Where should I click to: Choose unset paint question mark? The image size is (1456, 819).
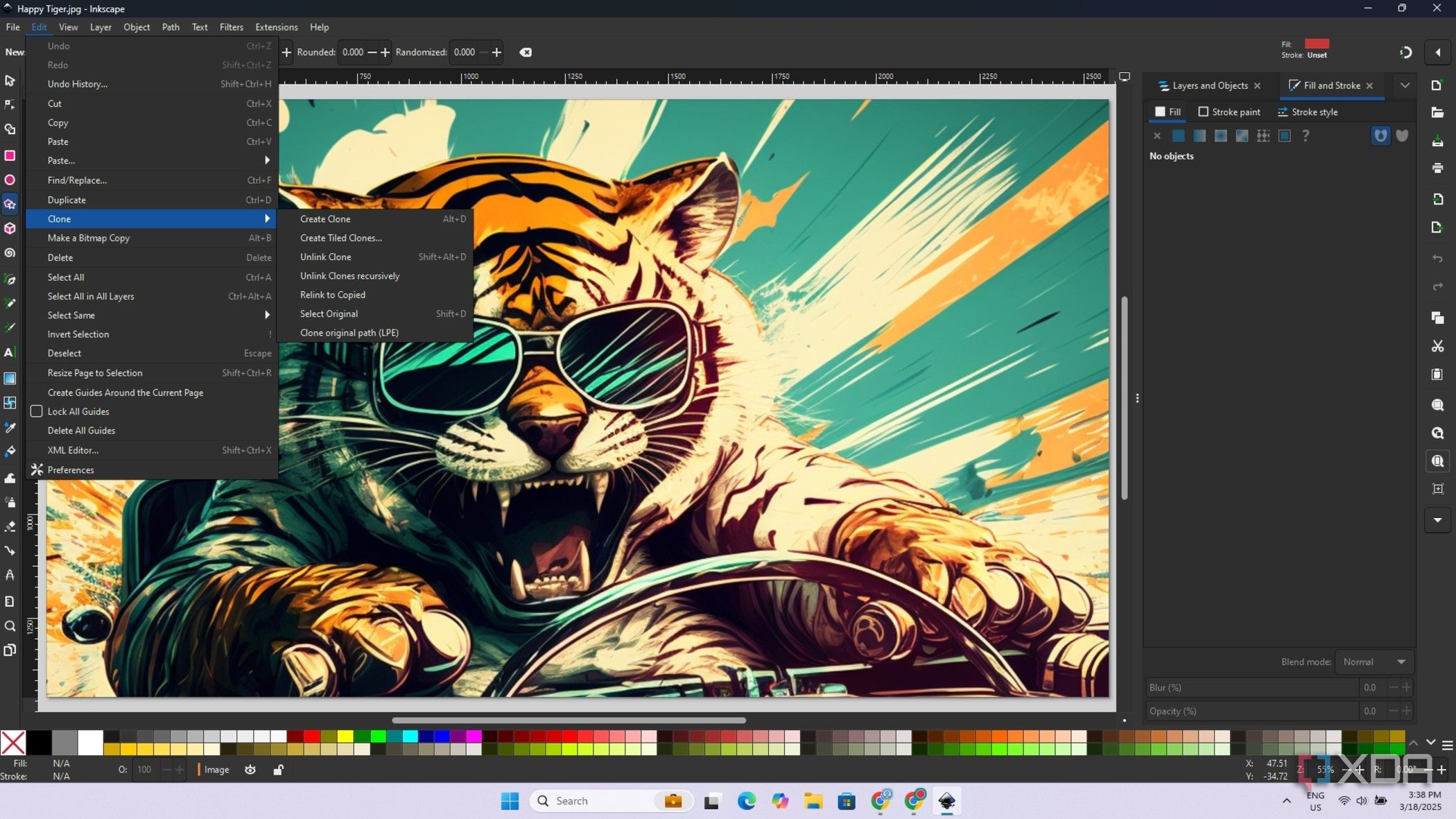coord(1306,136)
